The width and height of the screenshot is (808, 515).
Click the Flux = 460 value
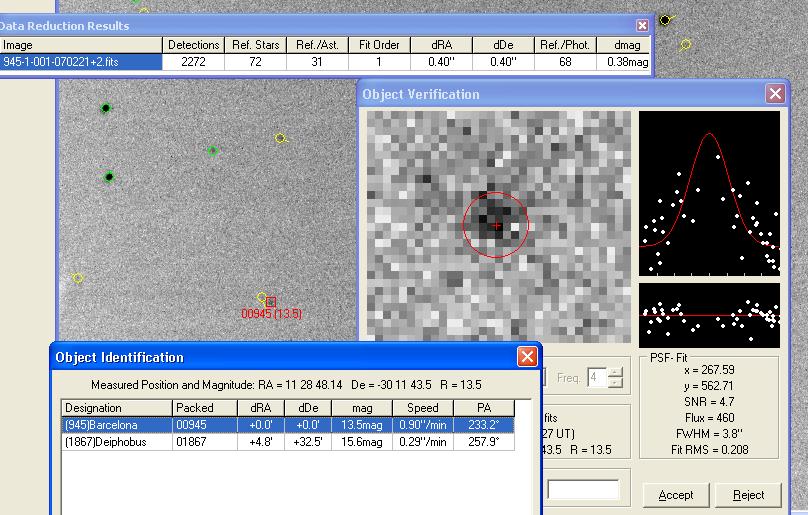coord(709,418)
